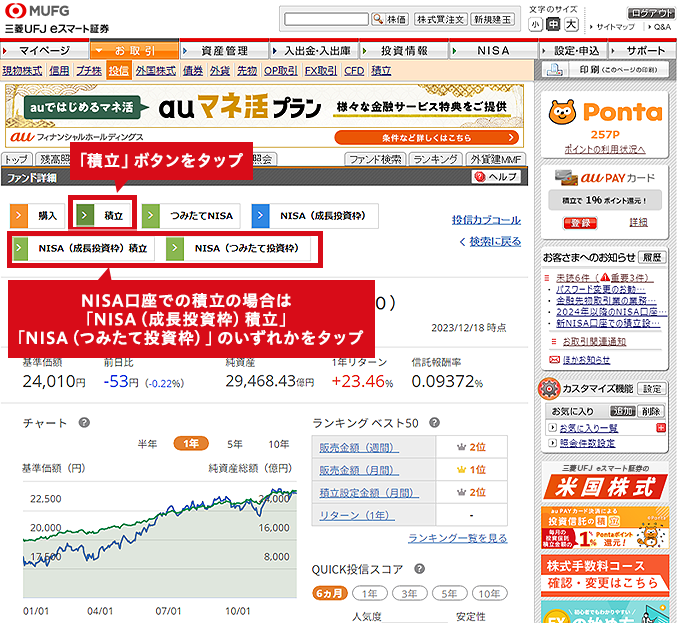
Task: Click the printer 印刷 icon button
Action: pyautogui.click(x=605, y=69)
